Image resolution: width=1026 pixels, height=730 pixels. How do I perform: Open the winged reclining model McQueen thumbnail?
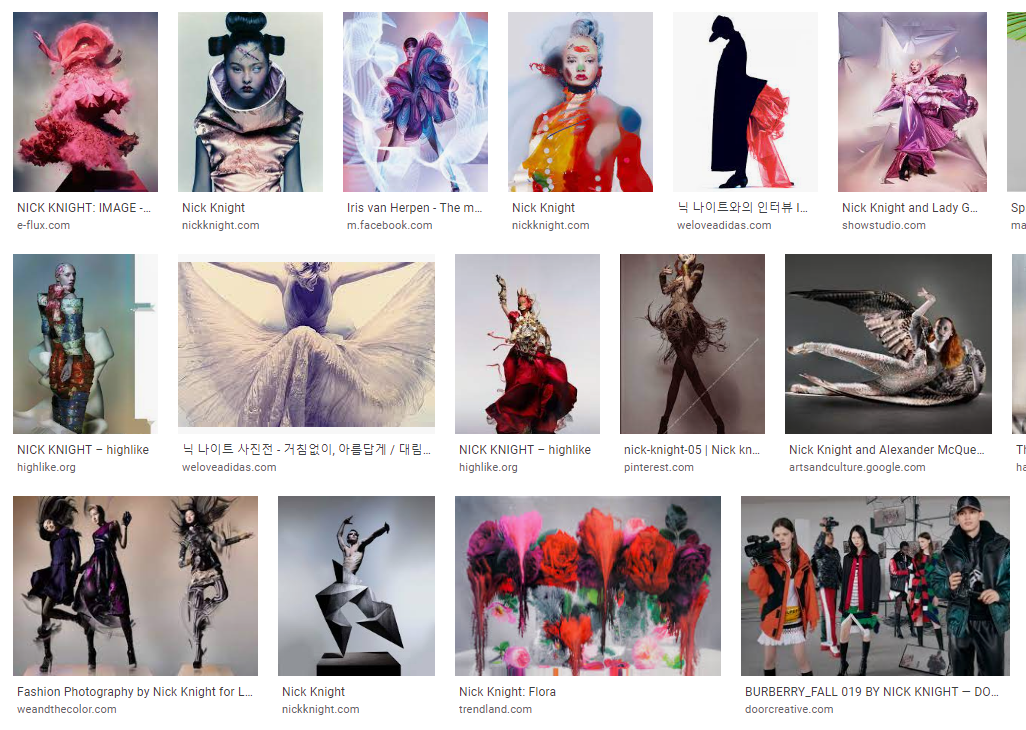[889, 343]
